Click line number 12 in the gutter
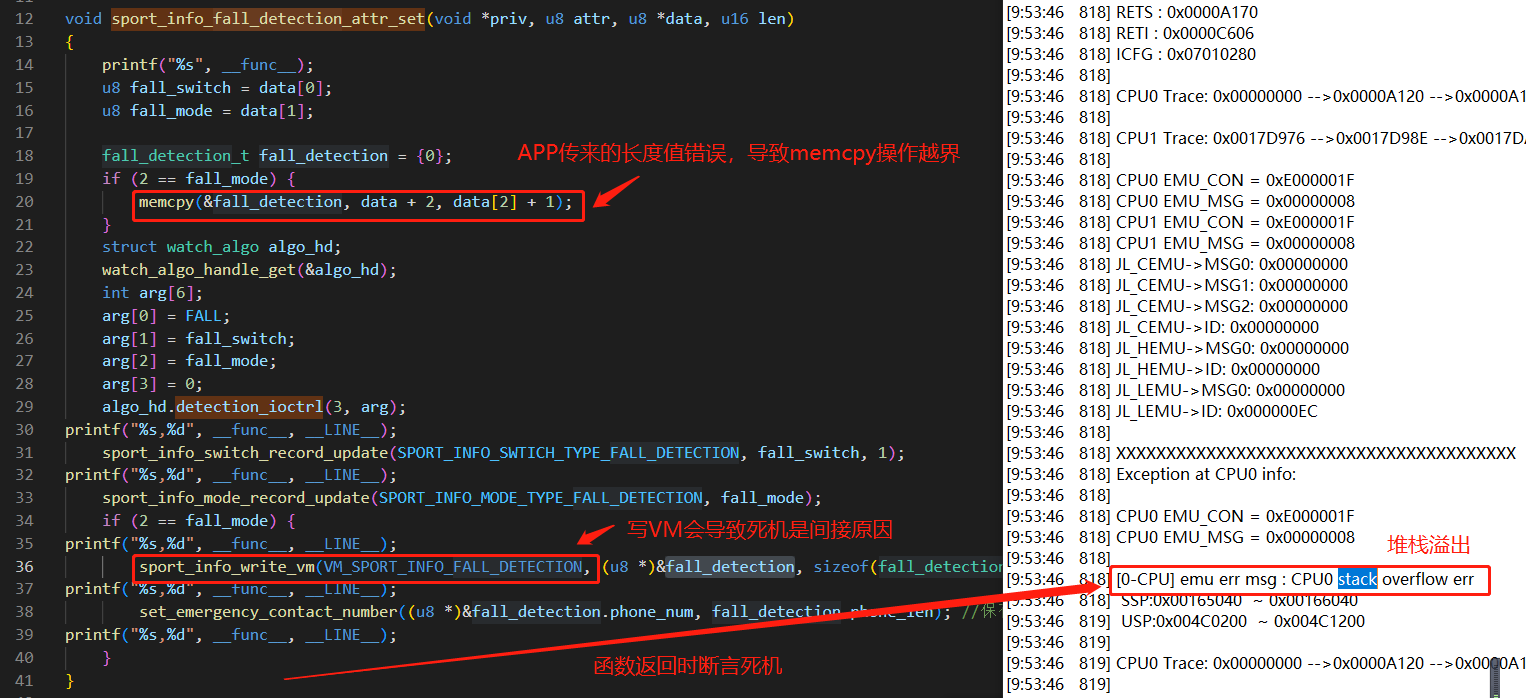This screenshot has width=1526, height=698. (25, 19)
